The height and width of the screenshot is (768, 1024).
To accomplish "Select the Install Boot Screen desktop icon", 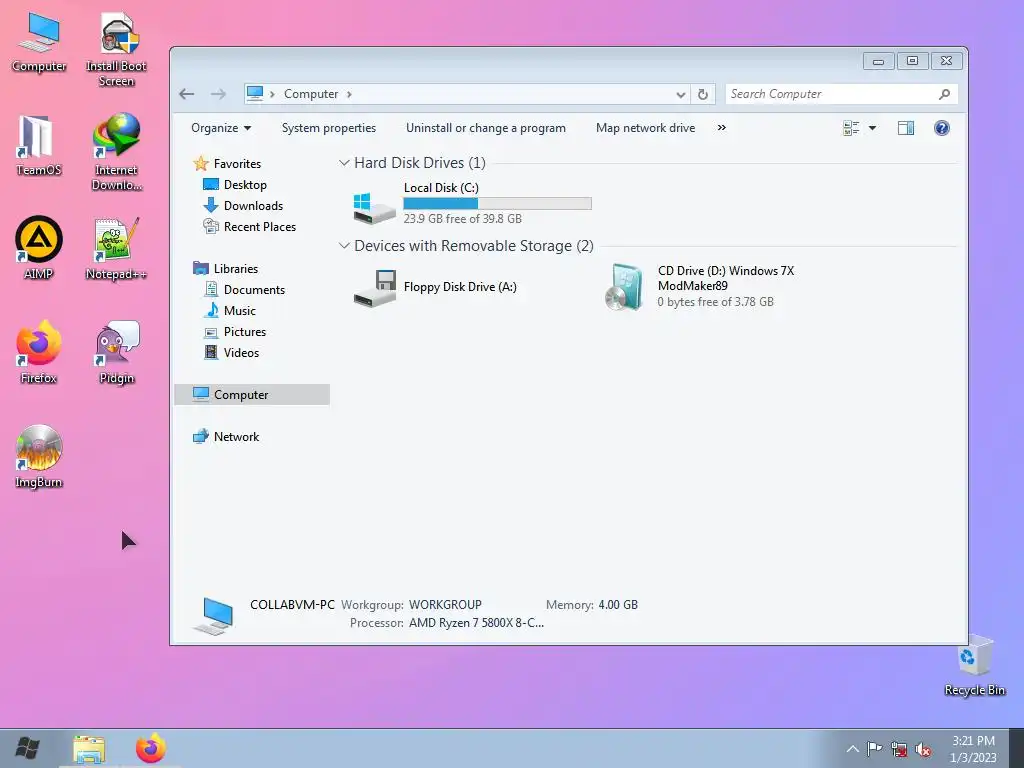I will (116, 50).
